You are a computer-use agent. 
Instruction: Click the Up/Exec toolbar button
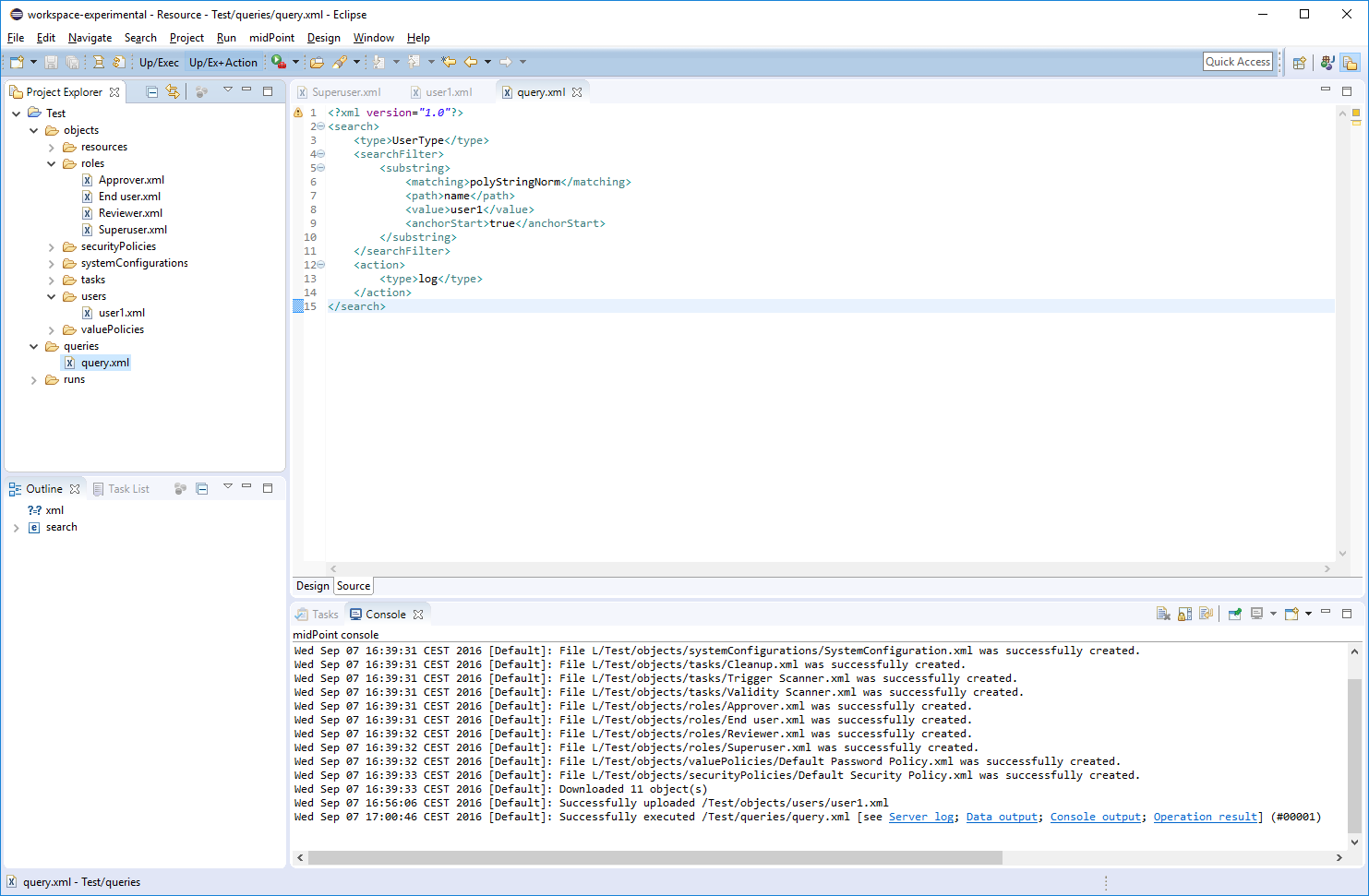click(x=159, y=63)
